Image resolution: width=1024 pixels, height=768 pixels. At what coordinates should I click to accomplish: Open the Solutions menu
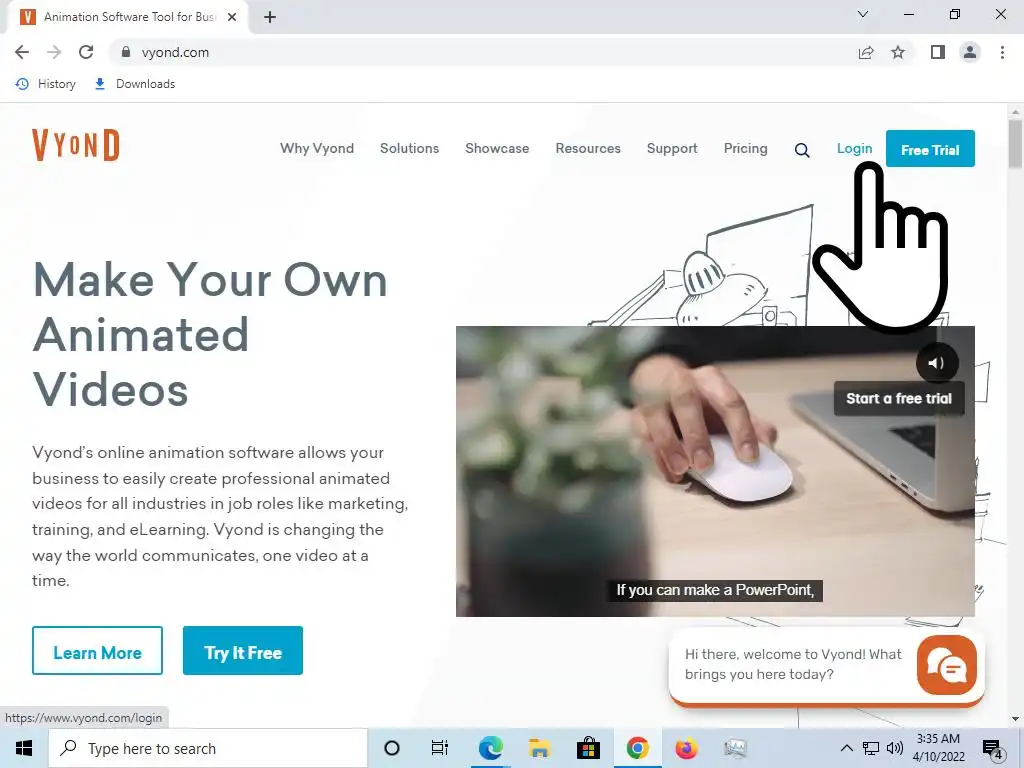pyautogui.click(x=409, y=148)
